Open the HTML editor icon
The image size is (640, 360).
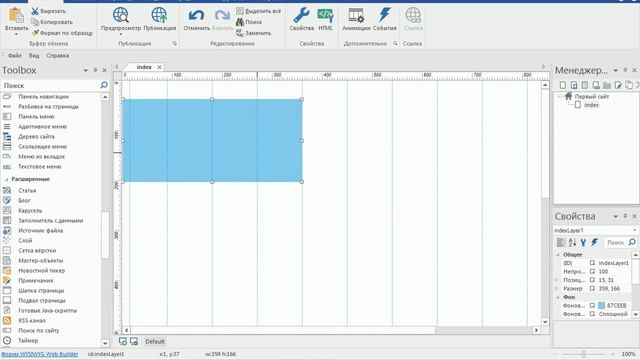point(325,16)
